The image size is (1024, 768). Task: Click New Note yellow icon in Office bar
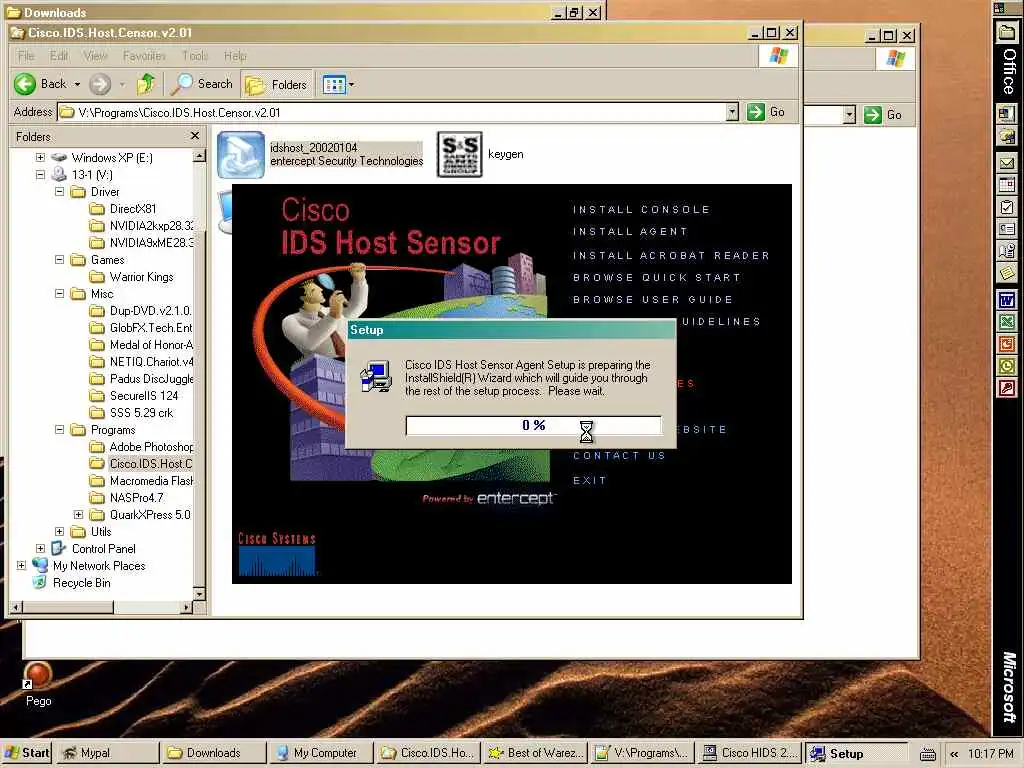click(1006, 272)
